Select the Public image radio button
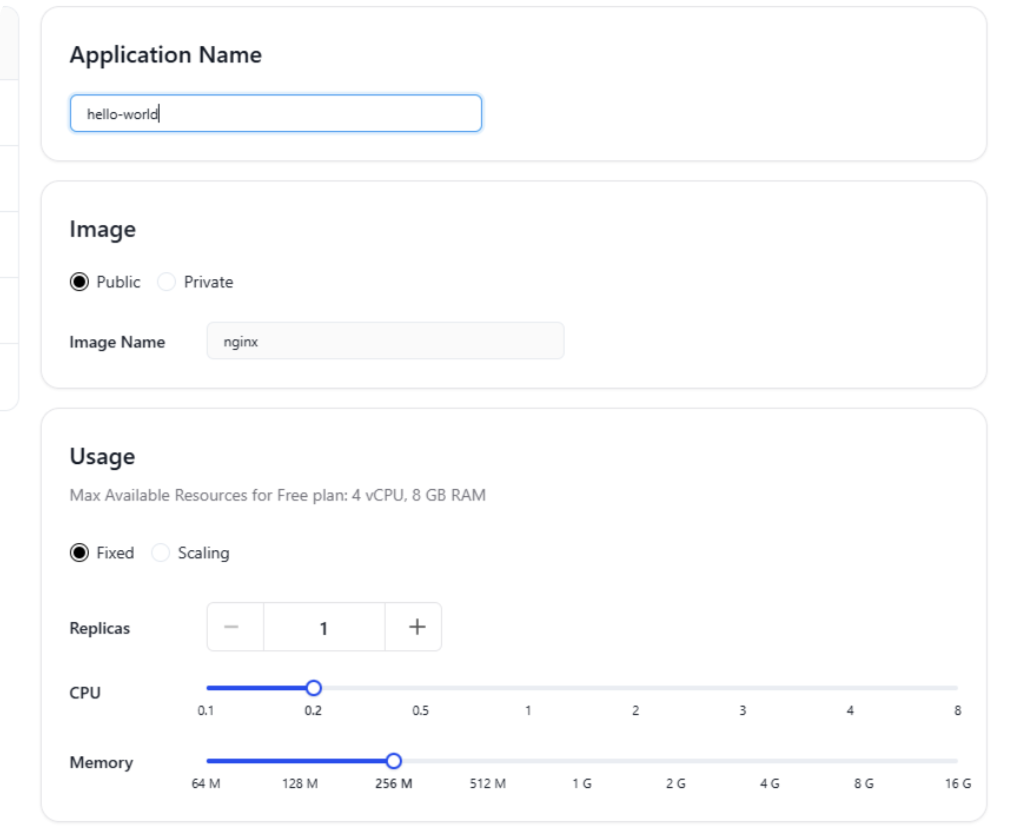 pos(79,282)
